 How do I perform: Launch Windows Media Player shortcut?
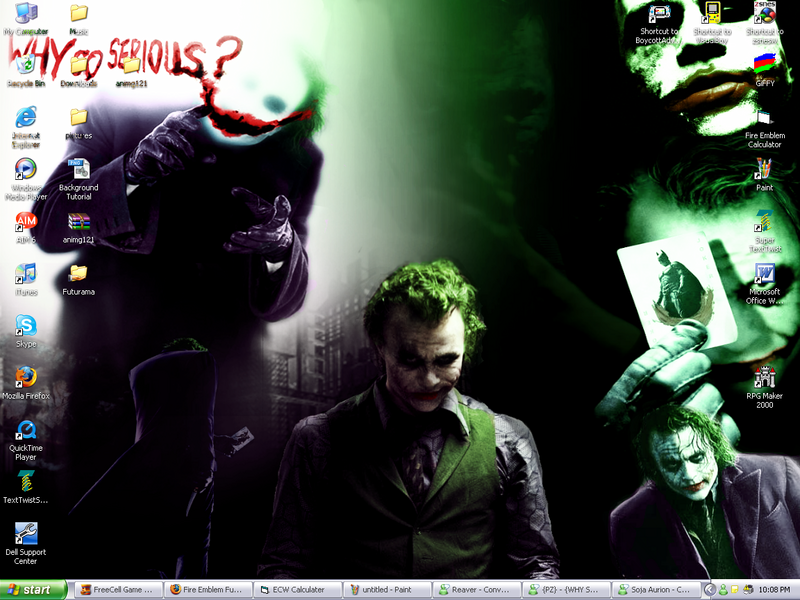[x=26, y=169]
